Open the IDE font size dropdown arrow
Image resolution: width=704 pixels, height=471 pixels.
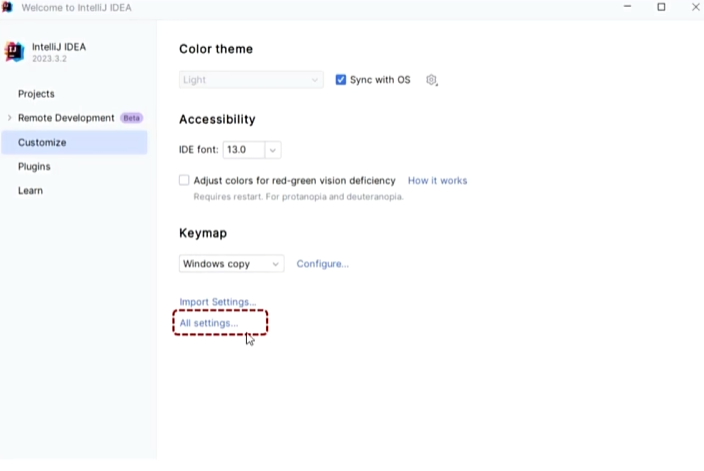point(273,150)
